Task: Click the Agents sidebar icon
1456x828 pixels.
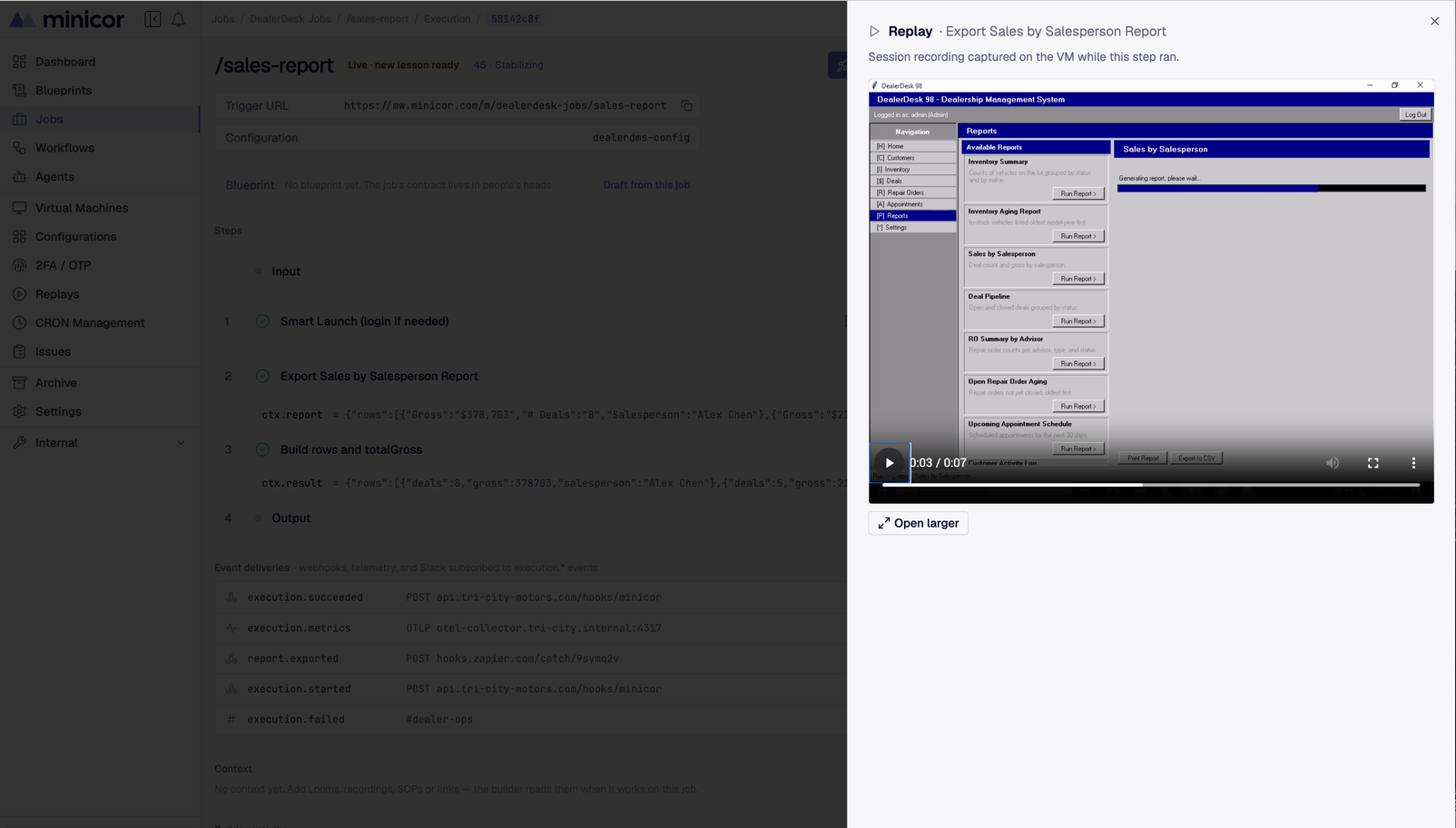Action: (x=20, y=177)
